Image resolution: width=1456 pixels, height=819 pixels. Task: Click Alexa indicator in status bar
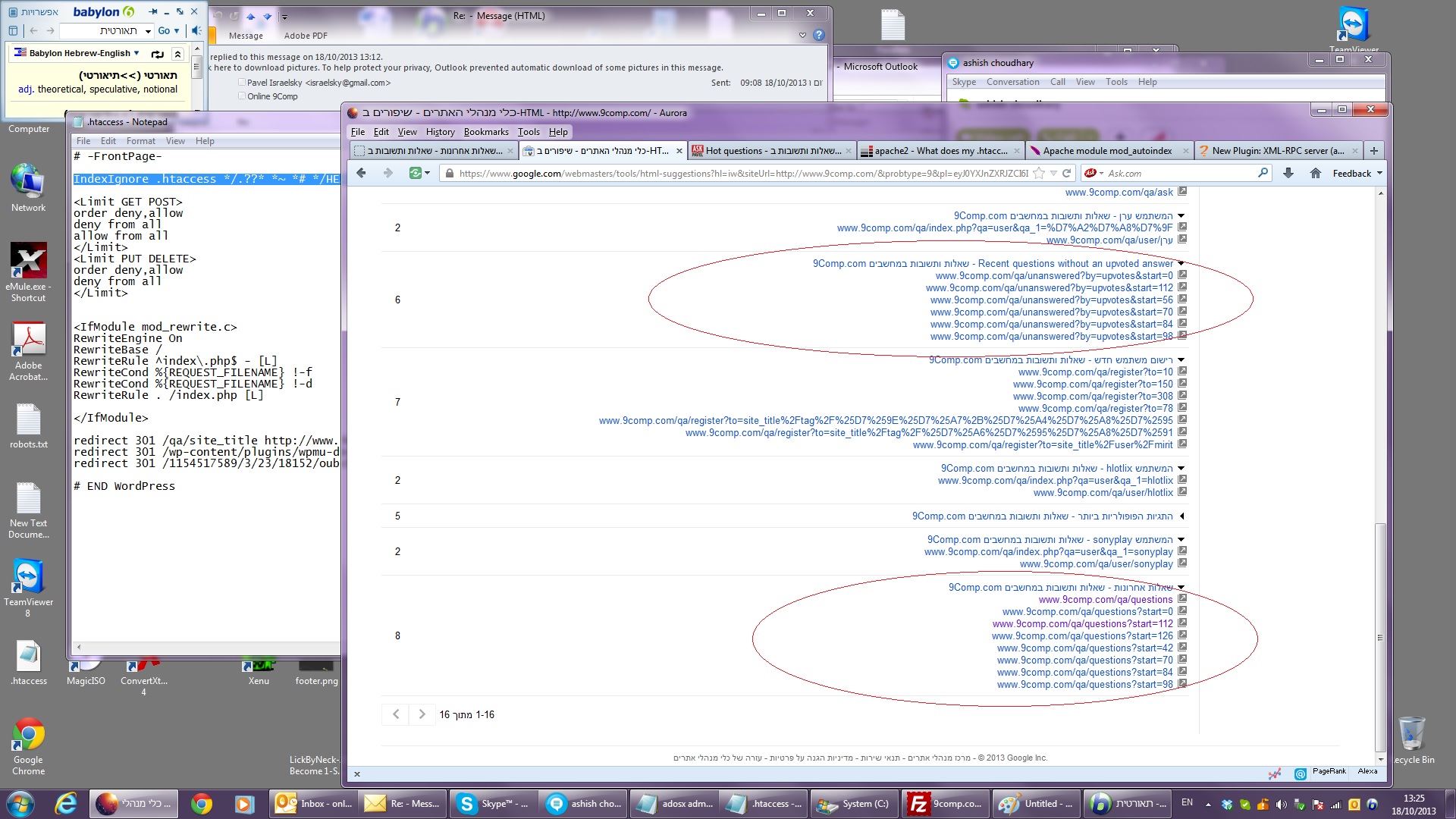pyautogui.click(x=1367, y=771)
